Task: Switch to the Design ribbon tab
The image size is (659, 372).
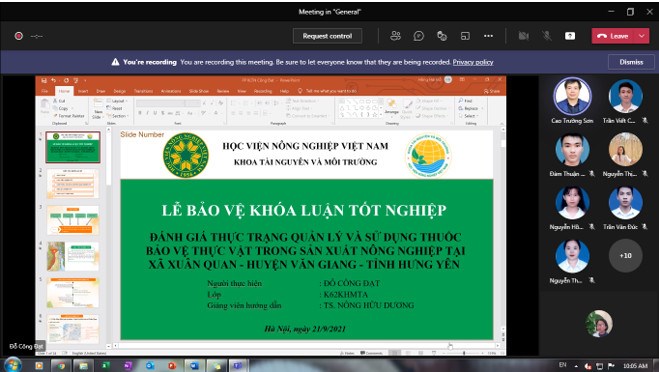Action: coord(119,91)
